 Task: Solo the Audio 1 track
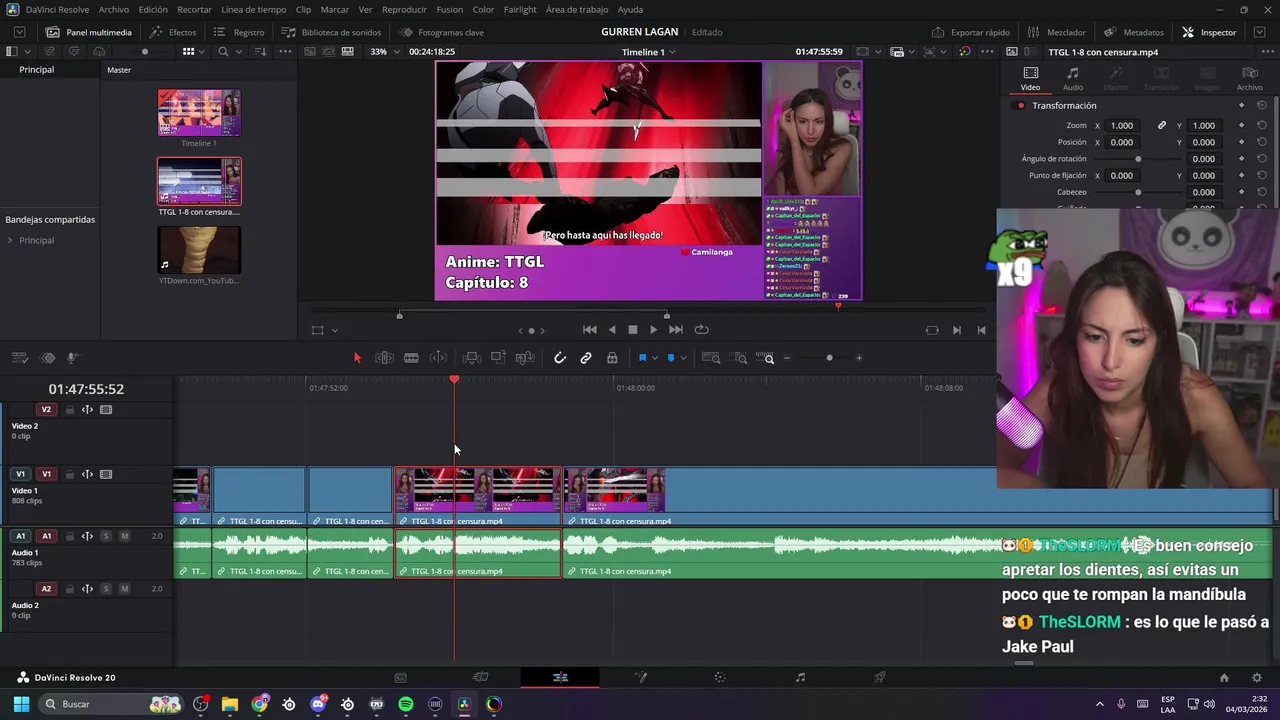(x=105, y=536)
